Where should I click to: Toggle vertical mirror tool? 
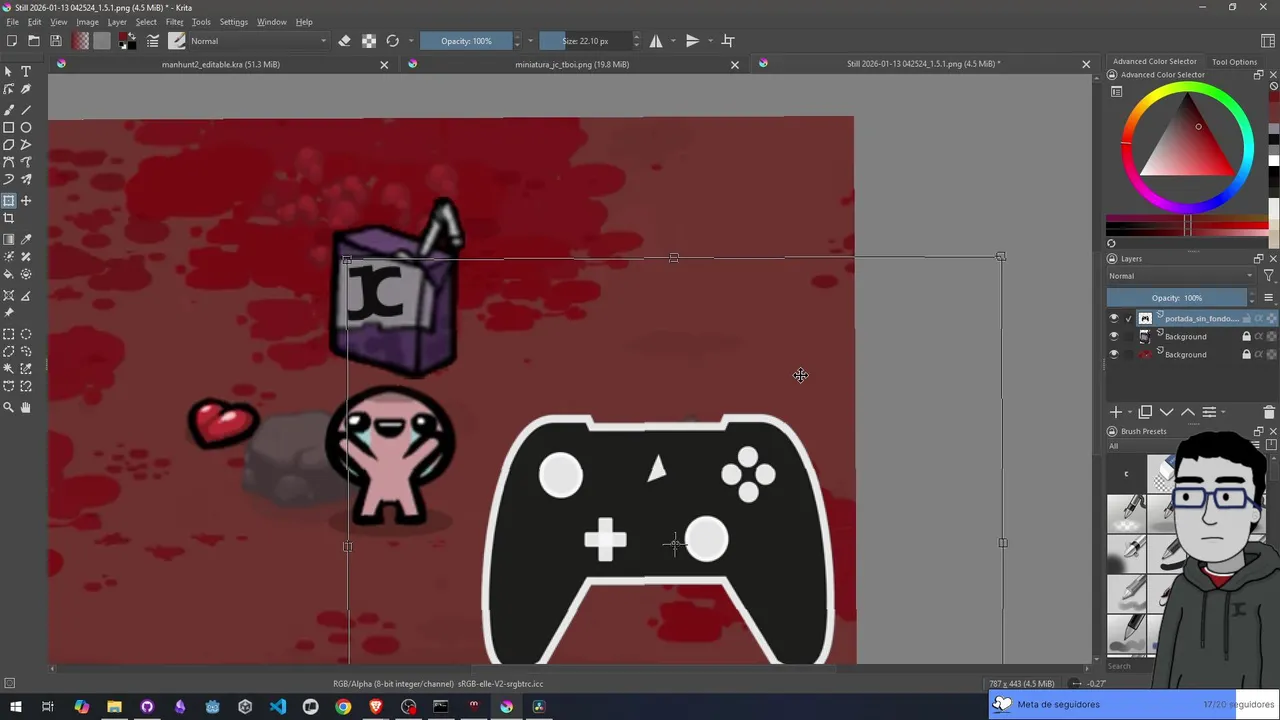click(x=692, y=41)
